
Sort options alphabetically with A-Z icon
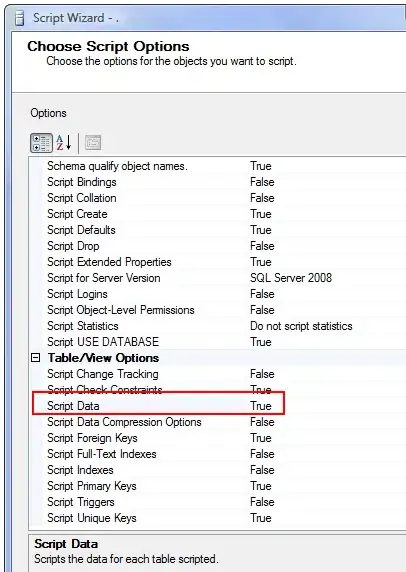pos(64,143)
